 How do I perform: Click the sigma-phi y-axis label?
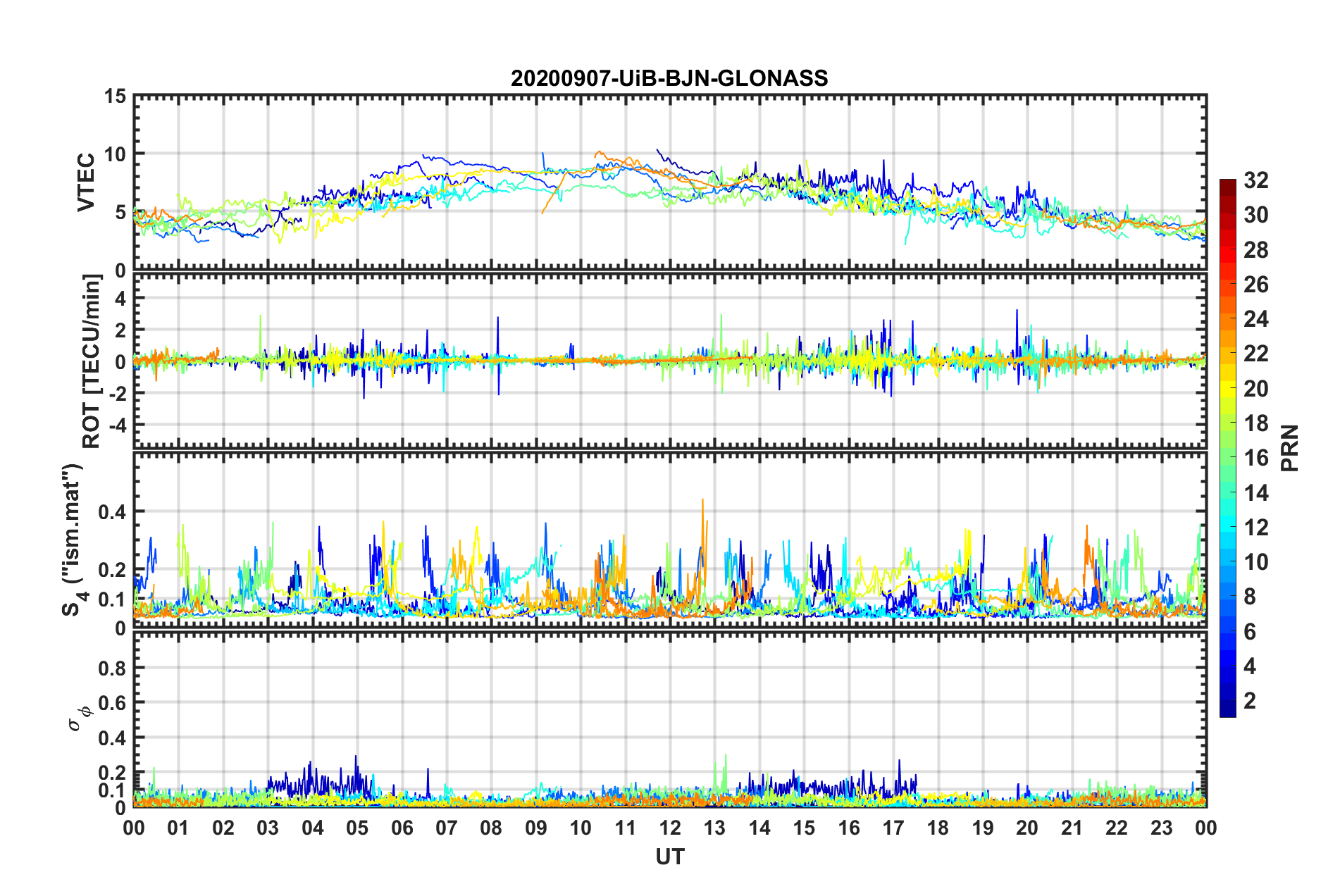[80, 718]
